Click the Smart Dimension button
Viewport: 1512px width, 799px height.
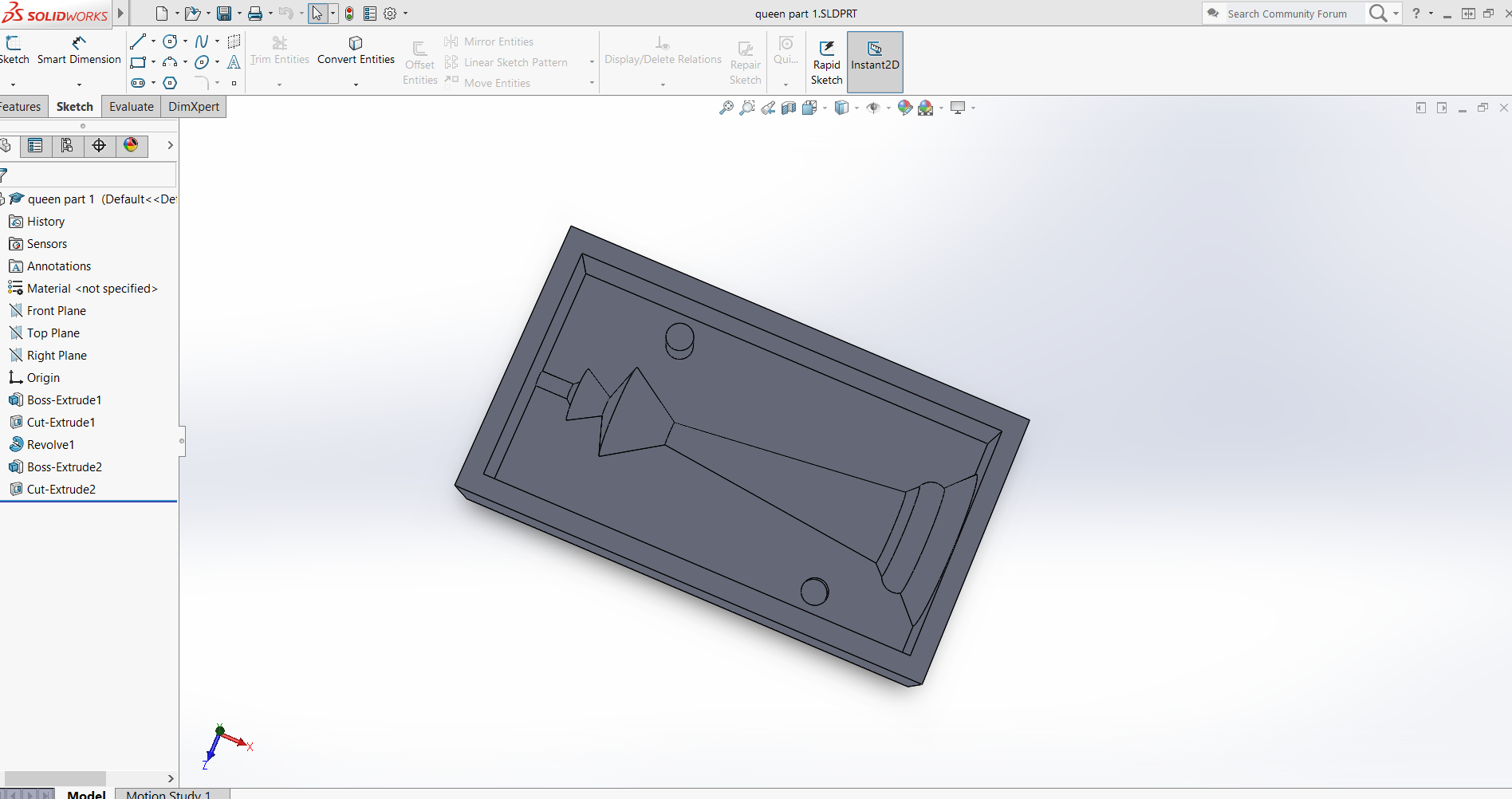[79, 51]
